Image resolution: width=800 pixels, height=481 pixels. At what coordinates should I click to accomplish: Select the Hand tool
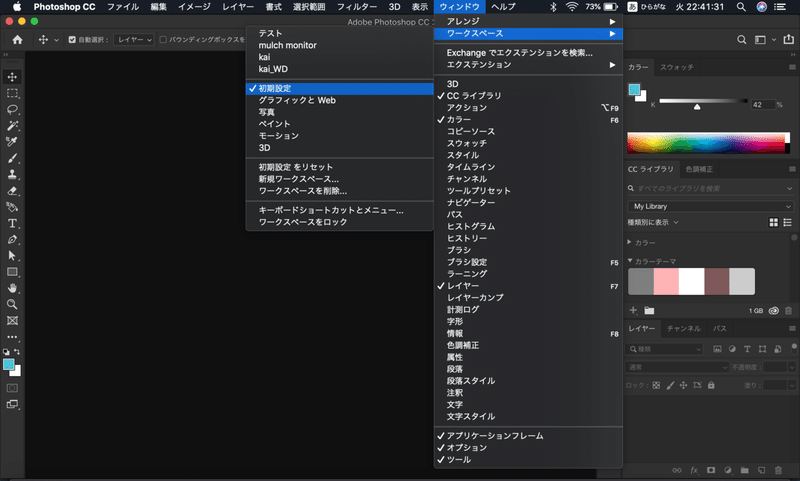click(x=12, y=288)
